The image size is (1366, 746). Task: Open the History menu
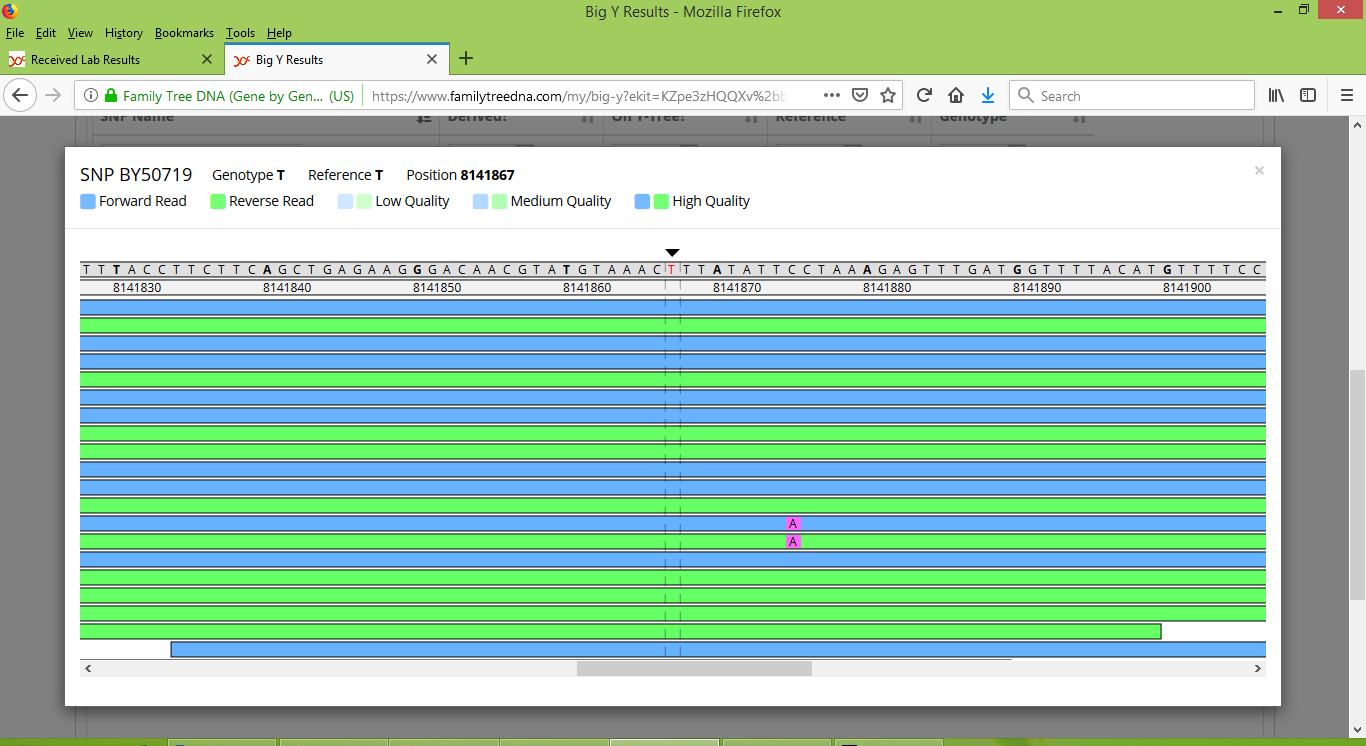[124, 33]
